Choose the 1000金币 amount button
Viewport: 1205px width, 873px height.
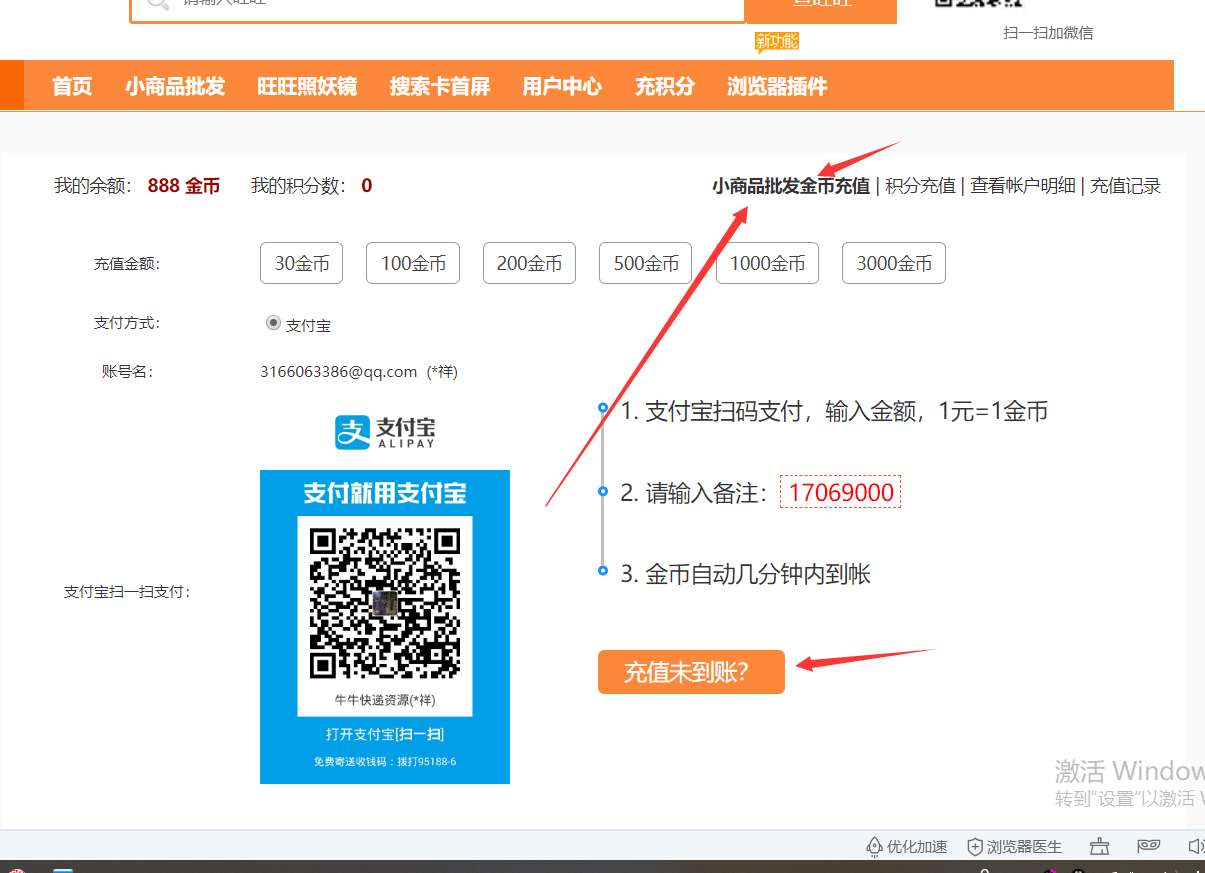click(768, 263)
